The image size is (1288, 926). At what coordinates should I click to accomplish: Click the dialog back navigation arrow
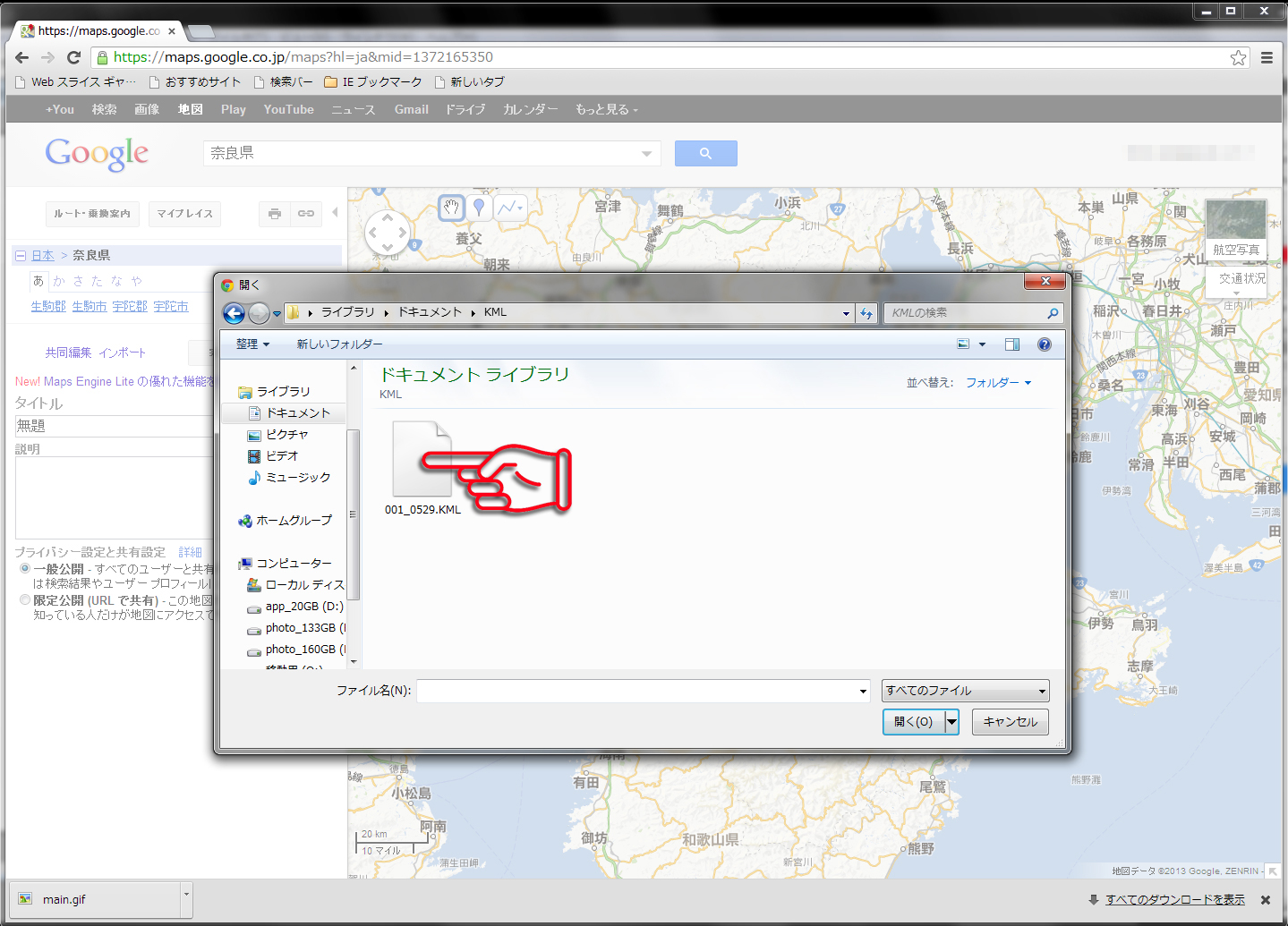pyautogui.click(x=234, y=313)
